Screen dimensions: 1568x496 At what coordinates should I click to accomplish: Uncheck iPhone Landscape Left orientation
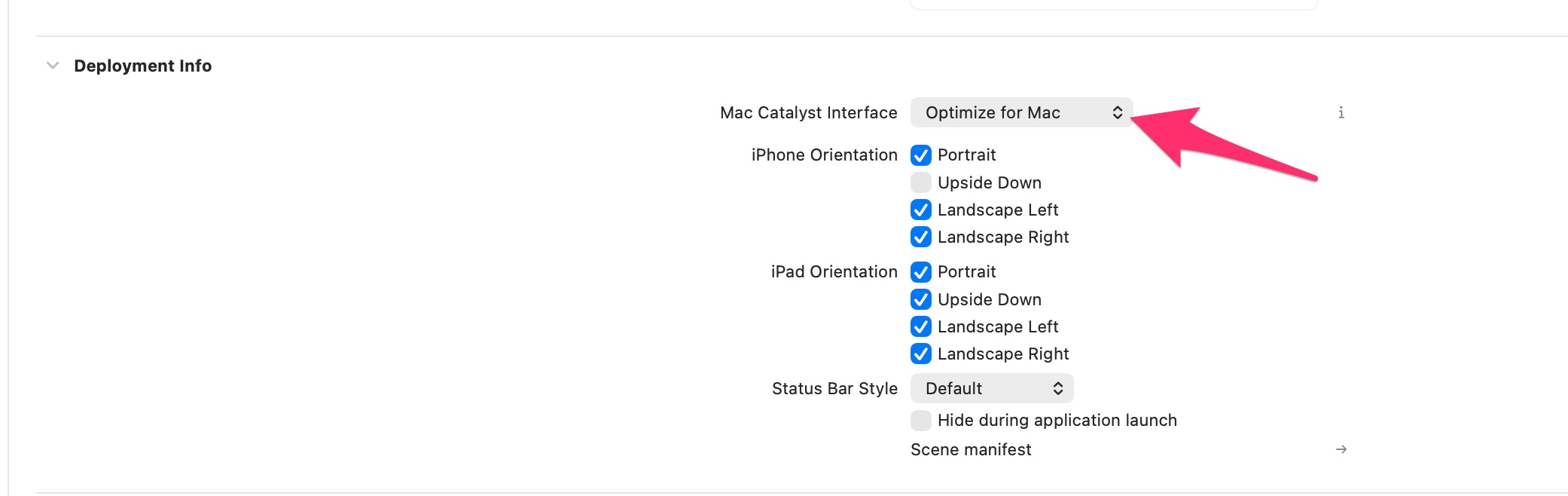pyautogui.click(x=920, y=210)
